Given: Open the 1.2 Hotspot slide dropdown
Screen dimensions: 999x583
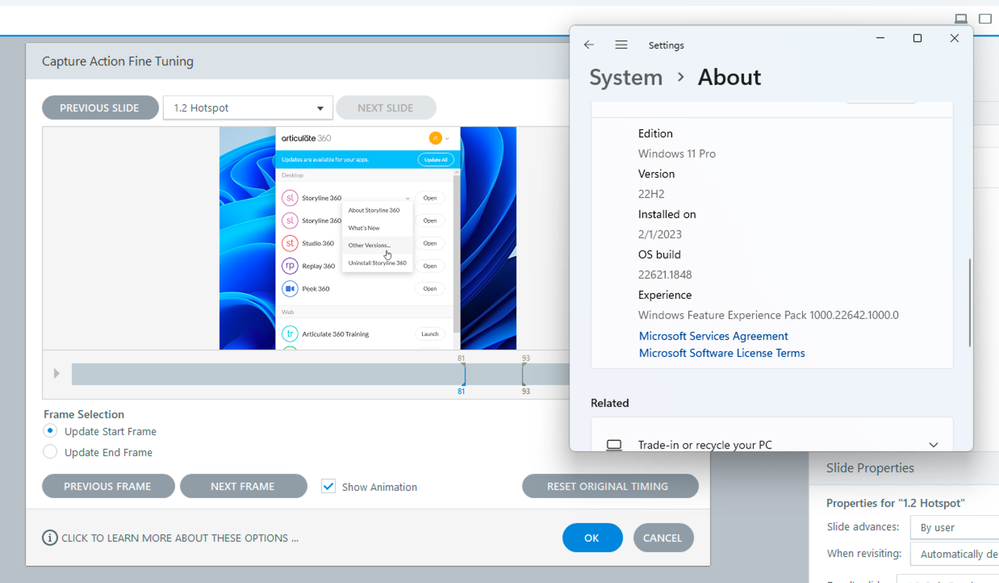Looking at the screenshot, I should click(x=247, y=108).
